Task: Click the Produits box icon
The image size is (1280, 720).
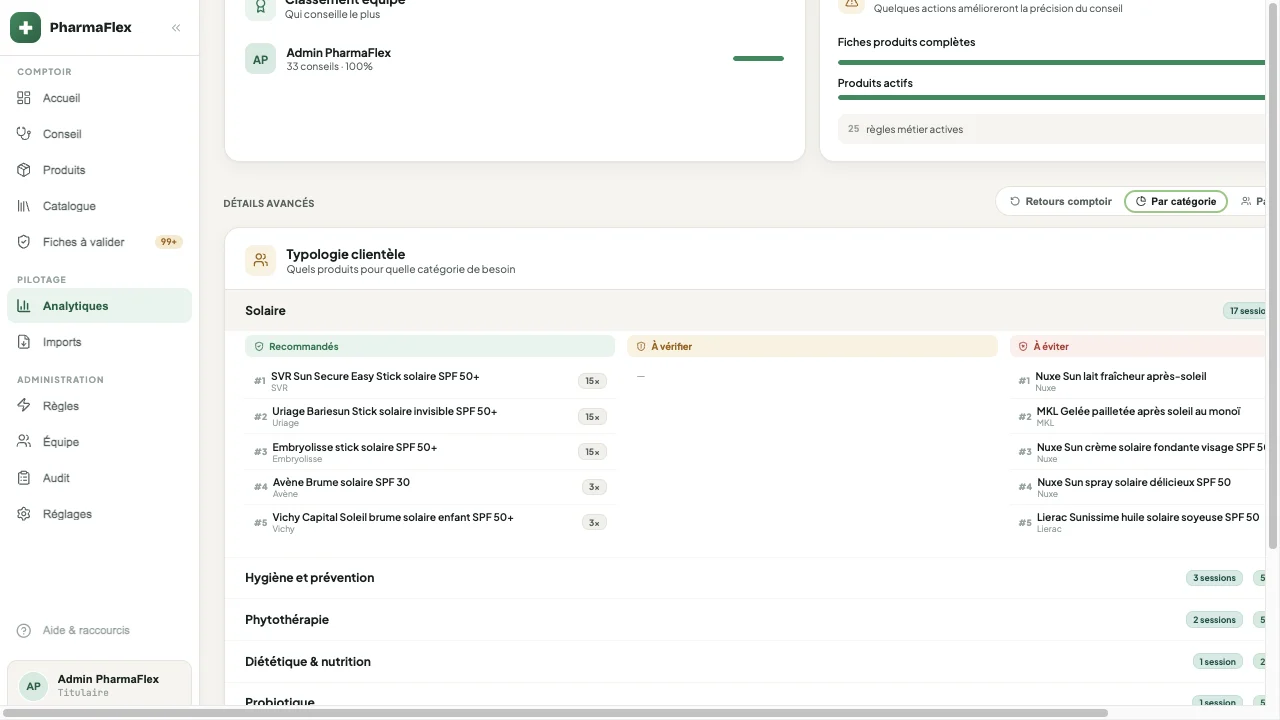Action: pyautogui.click(x=24, y=170)
